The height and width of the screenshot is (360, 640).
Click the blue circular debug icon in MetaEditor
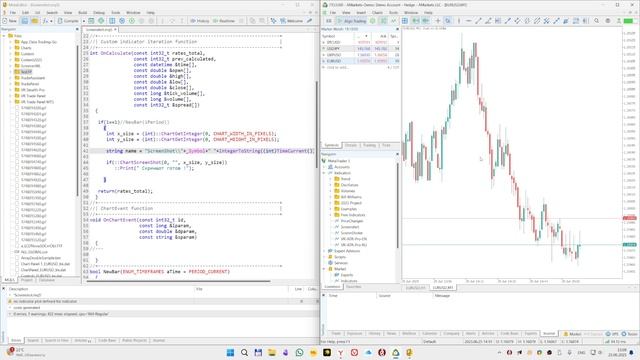click(x=122, y=21)
